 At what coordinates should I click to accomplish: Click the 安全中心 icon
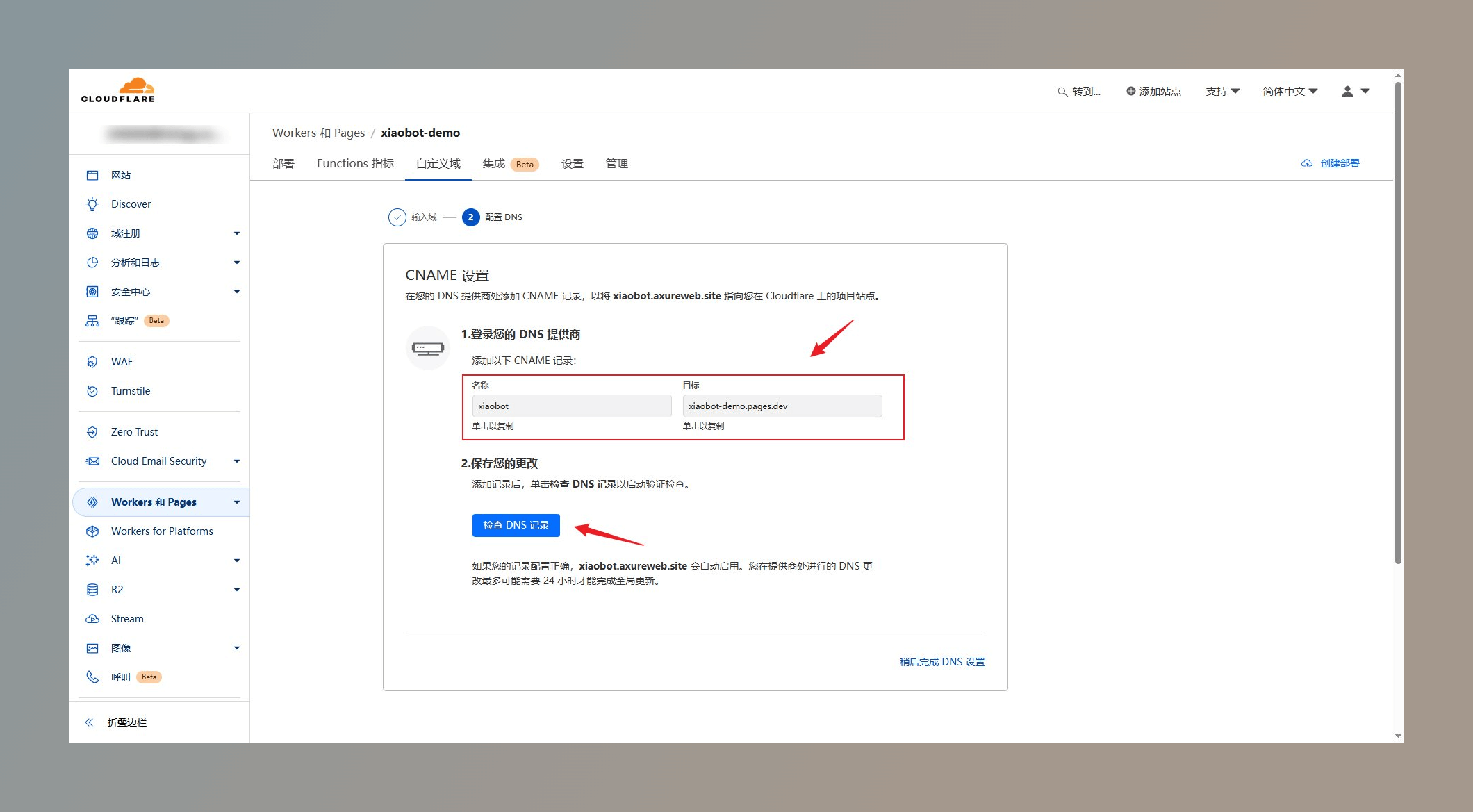(92, 292)
